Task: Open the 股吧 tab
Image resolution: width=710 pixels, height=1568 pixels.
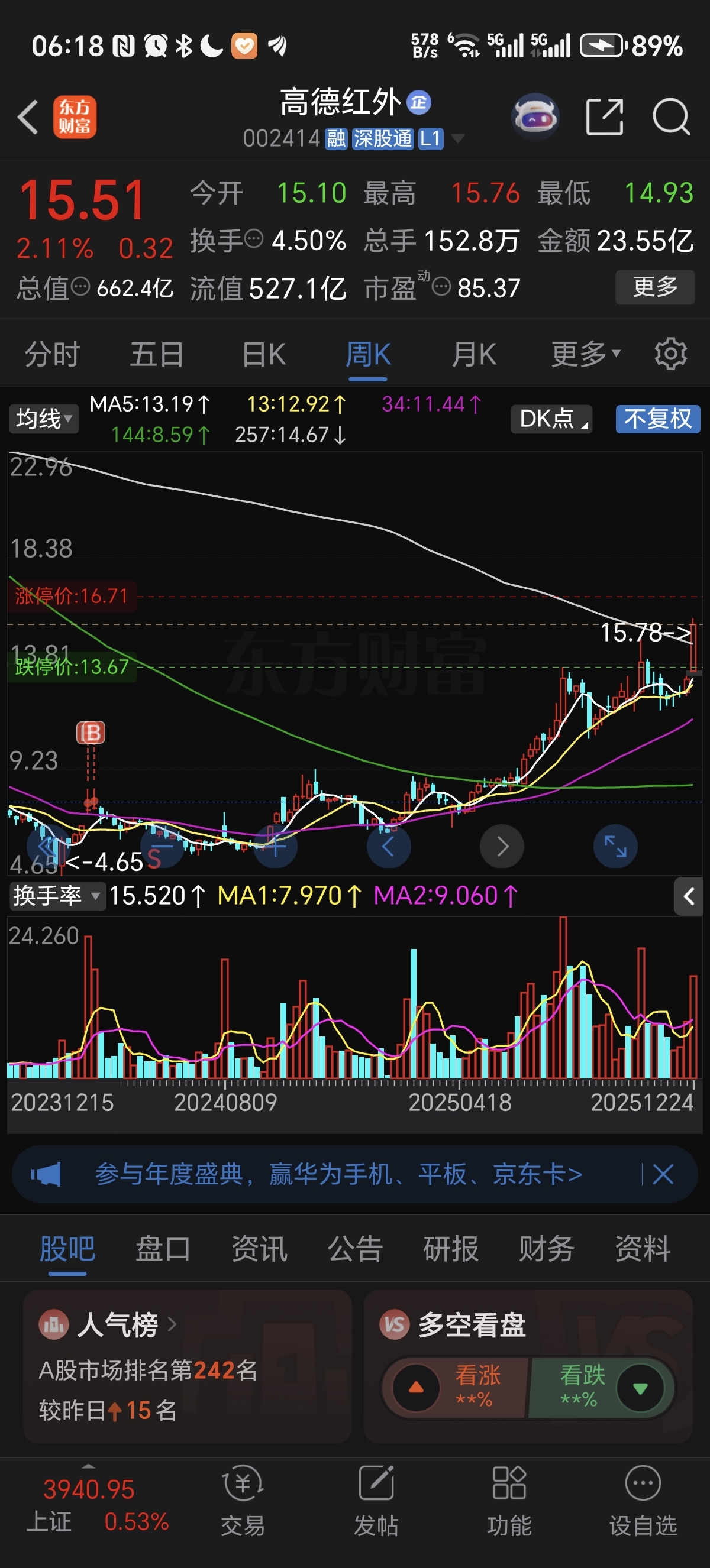Action: coord(67,1249)
